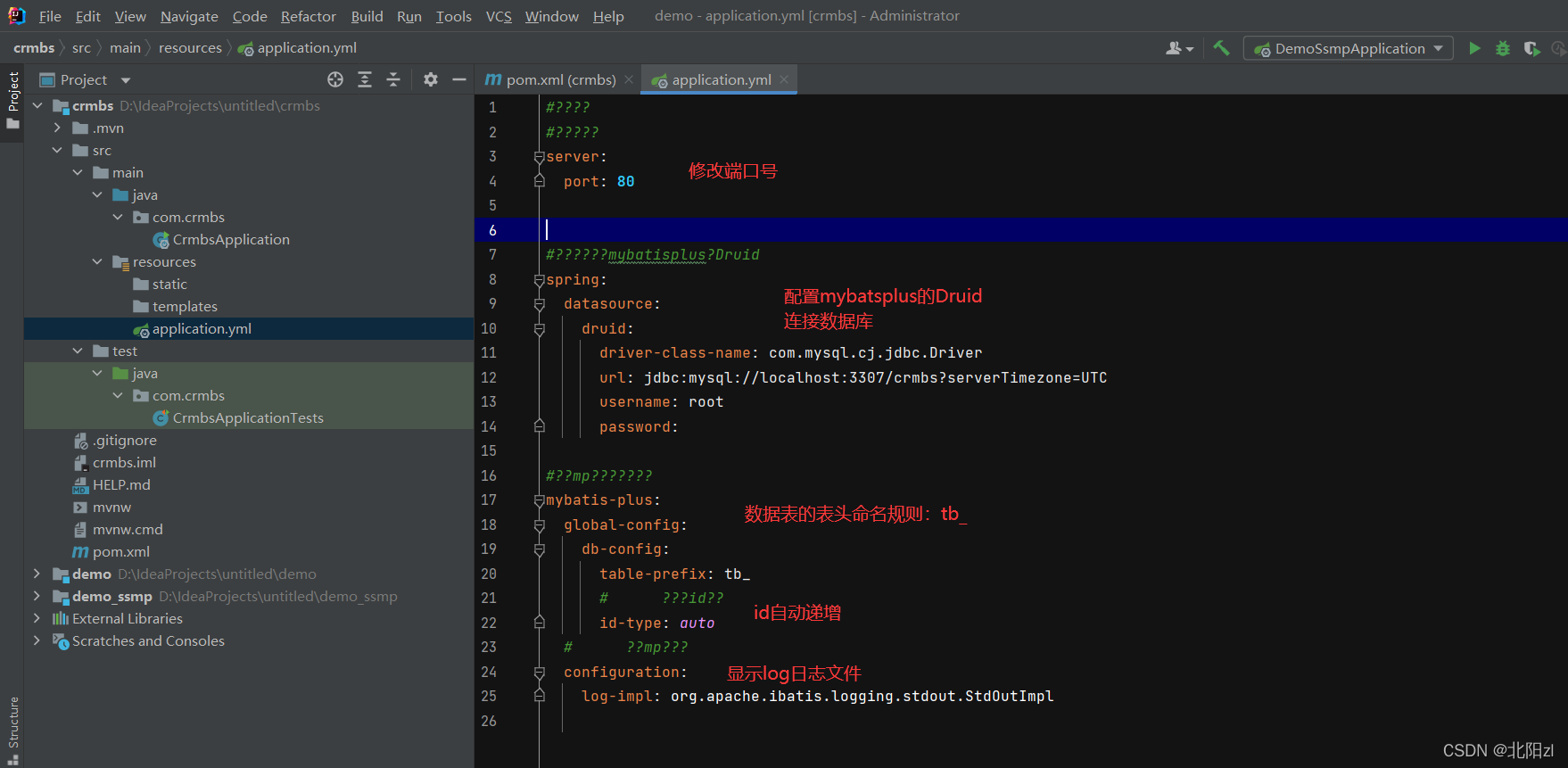1568x768 pixels.
Task: Open the Refactor menu
Action: (309, 16)
